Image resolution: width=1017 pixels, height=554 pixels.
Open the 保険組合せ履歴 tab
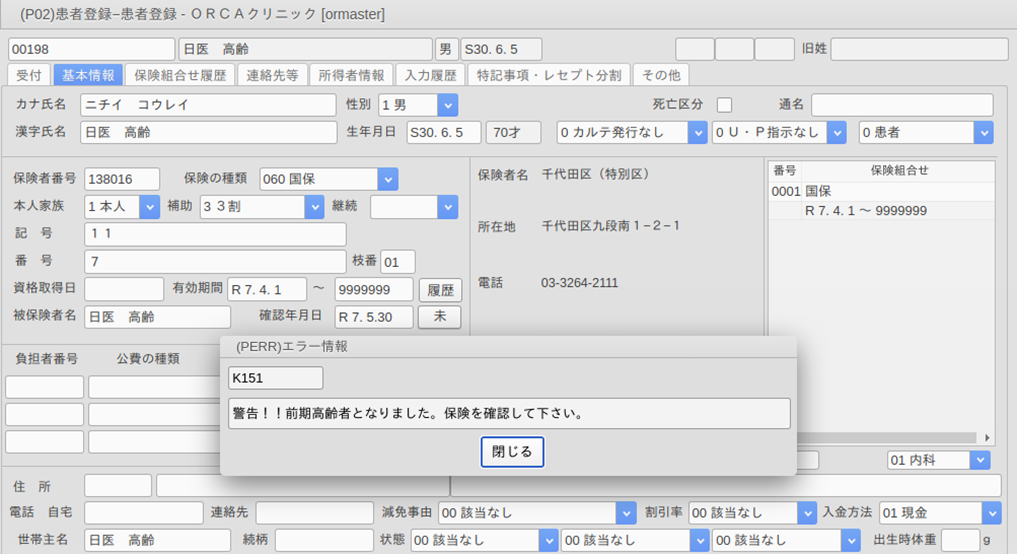tap(181, 75)
